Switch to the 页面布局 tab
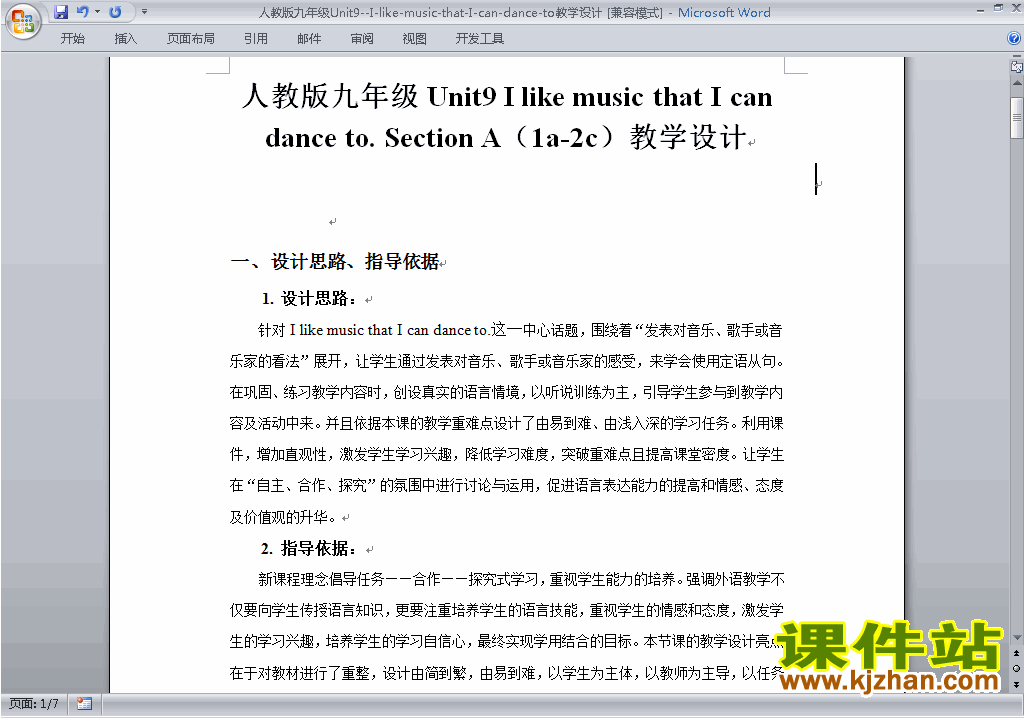 (191, 39)
